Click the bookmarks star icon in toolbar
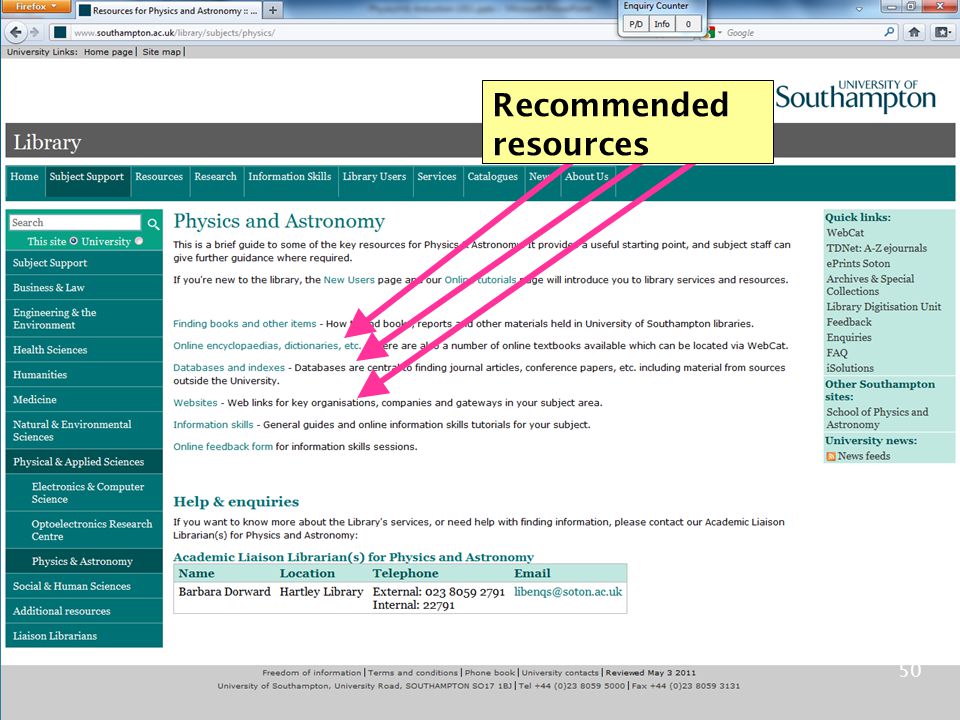Screen dimensions: 960x720 942,32
